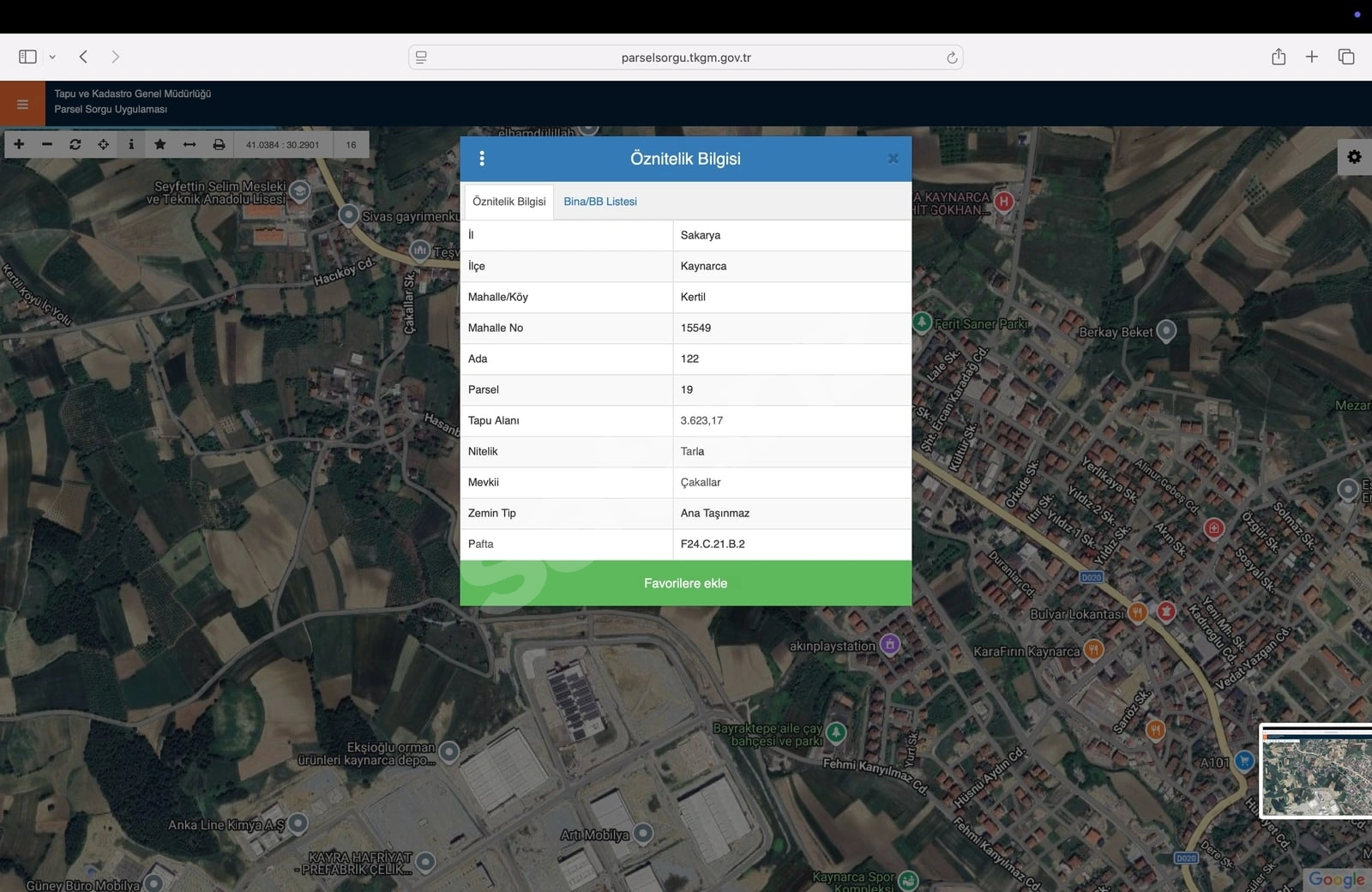Click the parselsorgu.tkgm.gov.tr address bar
The image size is (1372, 892).
[686, 57]
